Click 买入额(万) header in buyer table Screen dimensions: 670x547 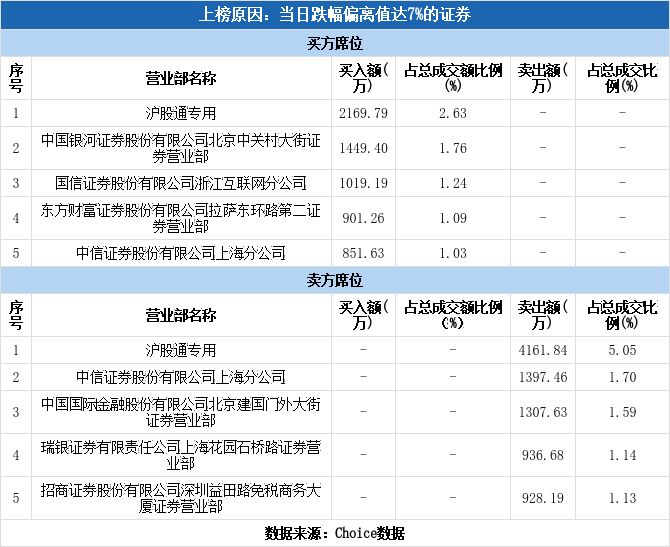[363, 78]
